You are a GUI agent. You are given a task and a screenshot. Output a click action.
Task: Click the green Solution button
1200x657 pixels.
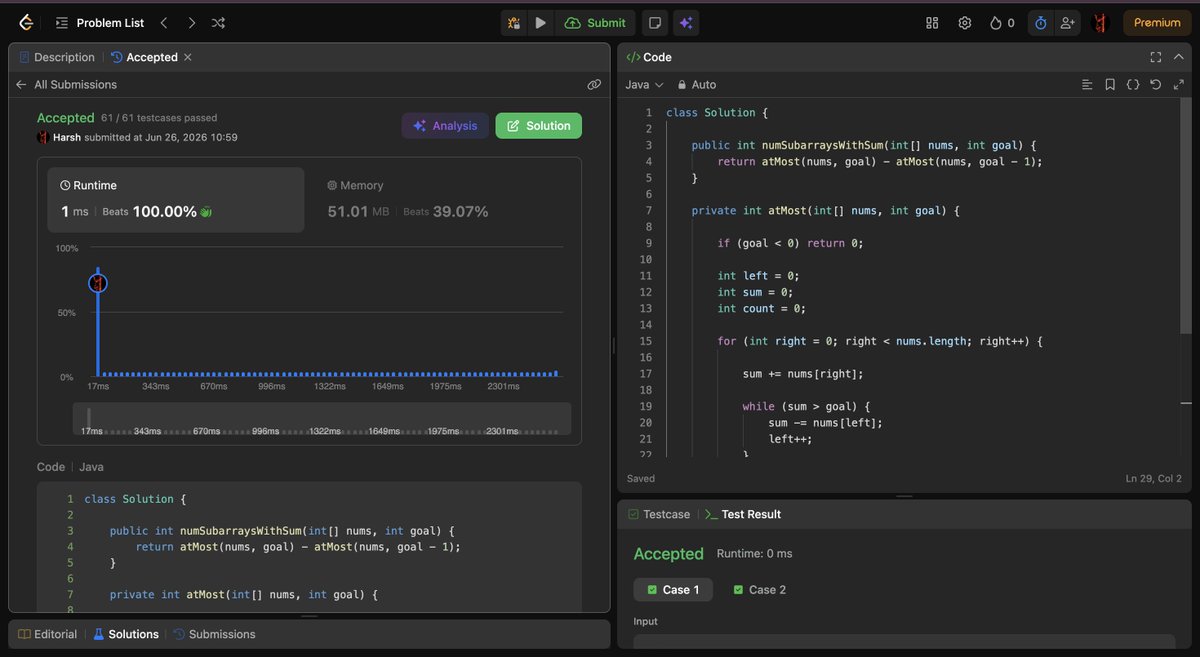tap(538, 125)
